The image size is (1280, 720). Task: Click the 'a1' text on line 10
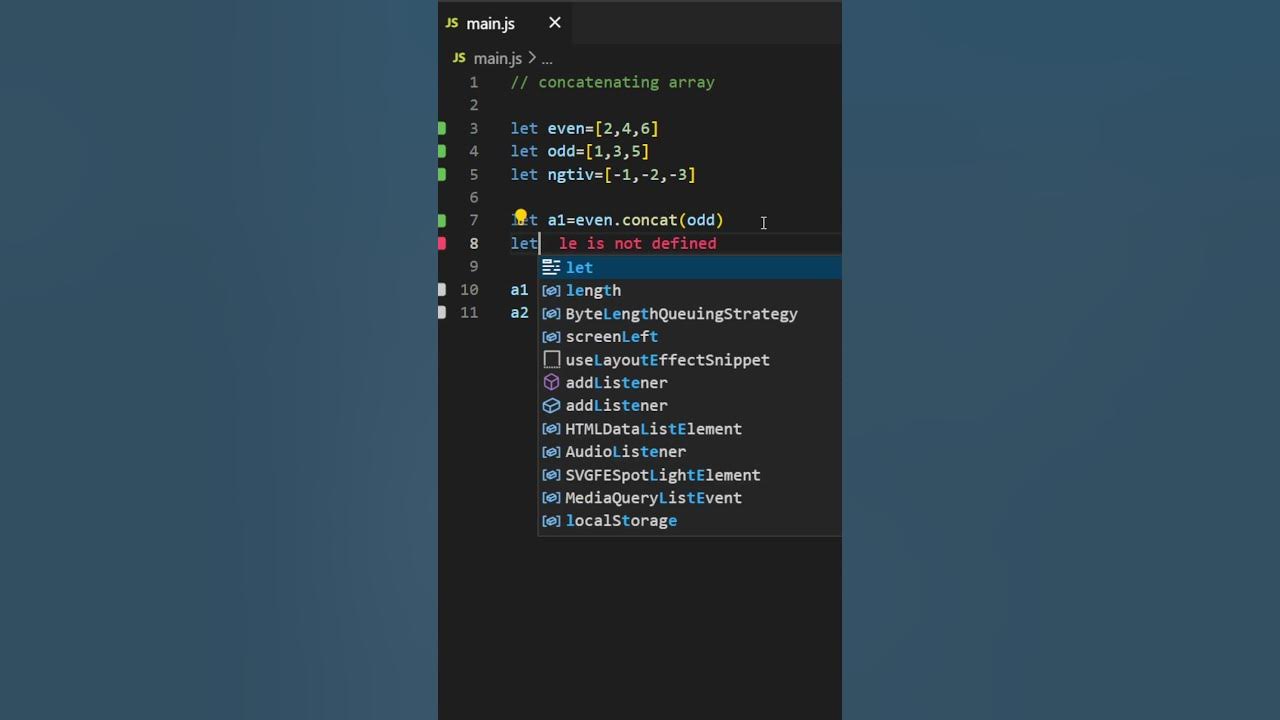tap(519, 289)
